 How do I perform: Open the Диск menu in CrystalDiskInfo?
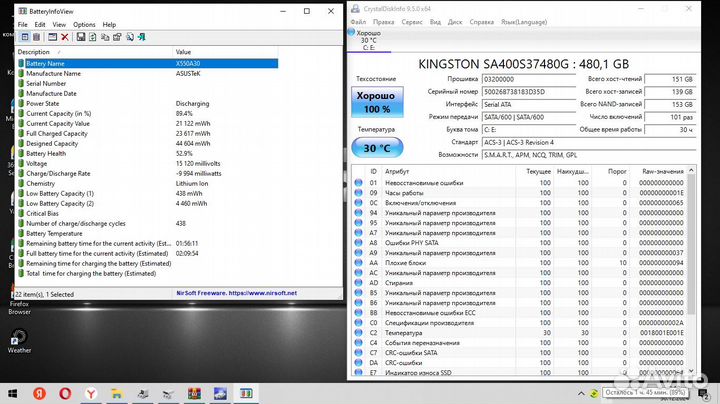click(x=454, y=20)
